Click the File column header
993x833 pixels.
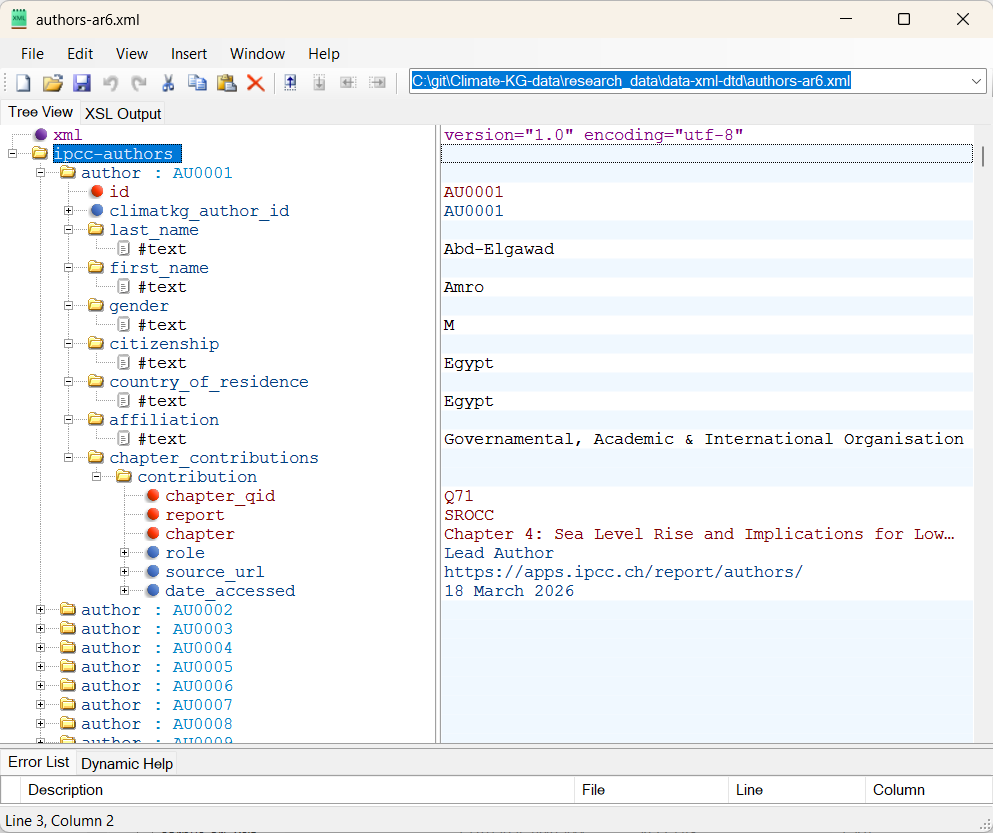click(x=651, y=790)
